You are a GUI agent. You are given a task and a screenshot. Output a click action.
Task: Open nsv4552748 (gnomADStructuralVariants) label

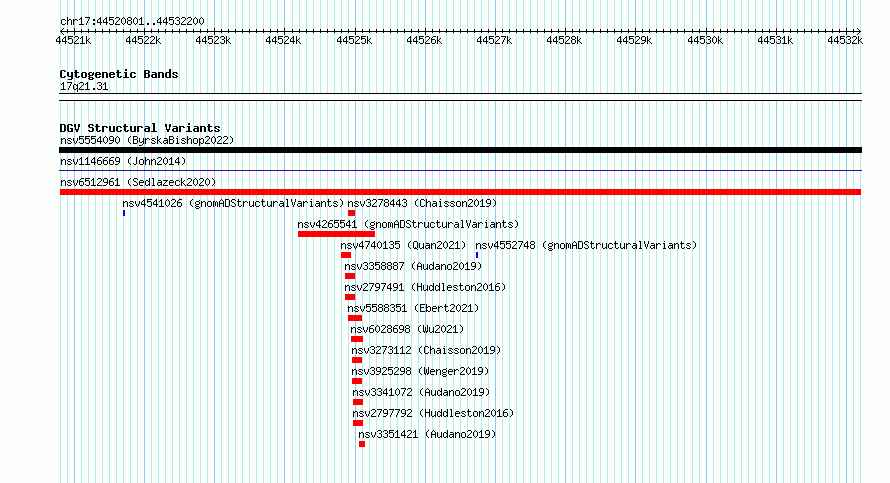pyautogui.click(x=586, y=245)
